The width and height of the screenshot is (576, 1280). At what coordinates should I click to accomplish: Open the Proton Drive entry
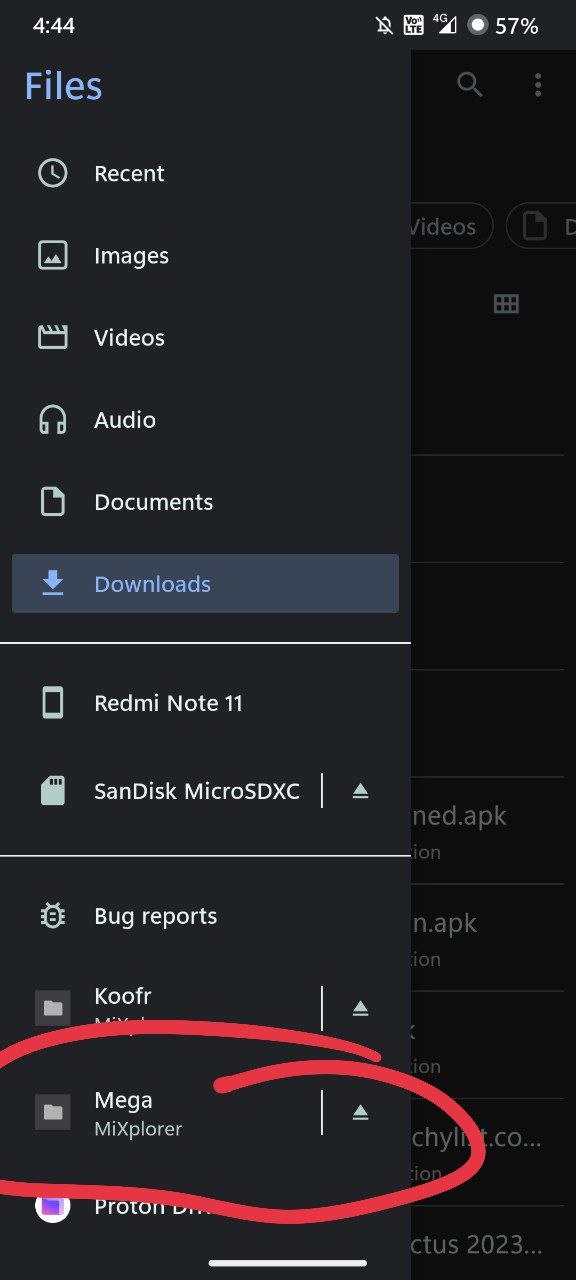coord(205,1207)
